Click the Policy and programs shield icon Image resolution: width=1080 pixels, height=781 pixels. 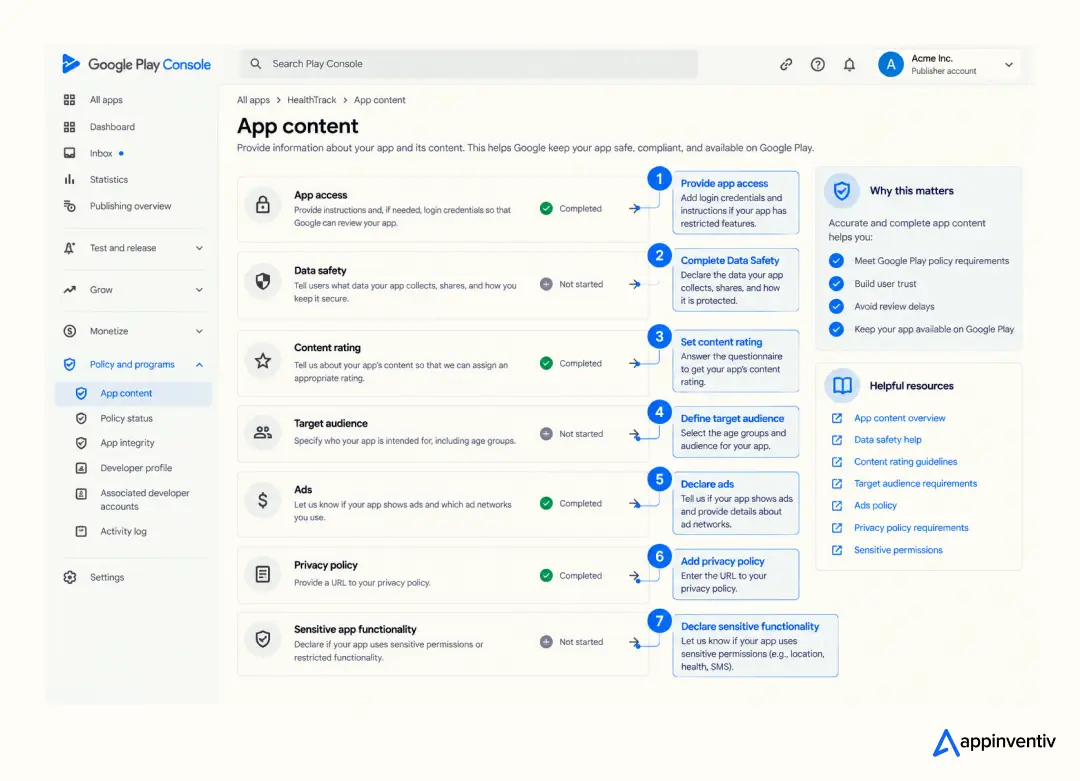coord(70,364)
